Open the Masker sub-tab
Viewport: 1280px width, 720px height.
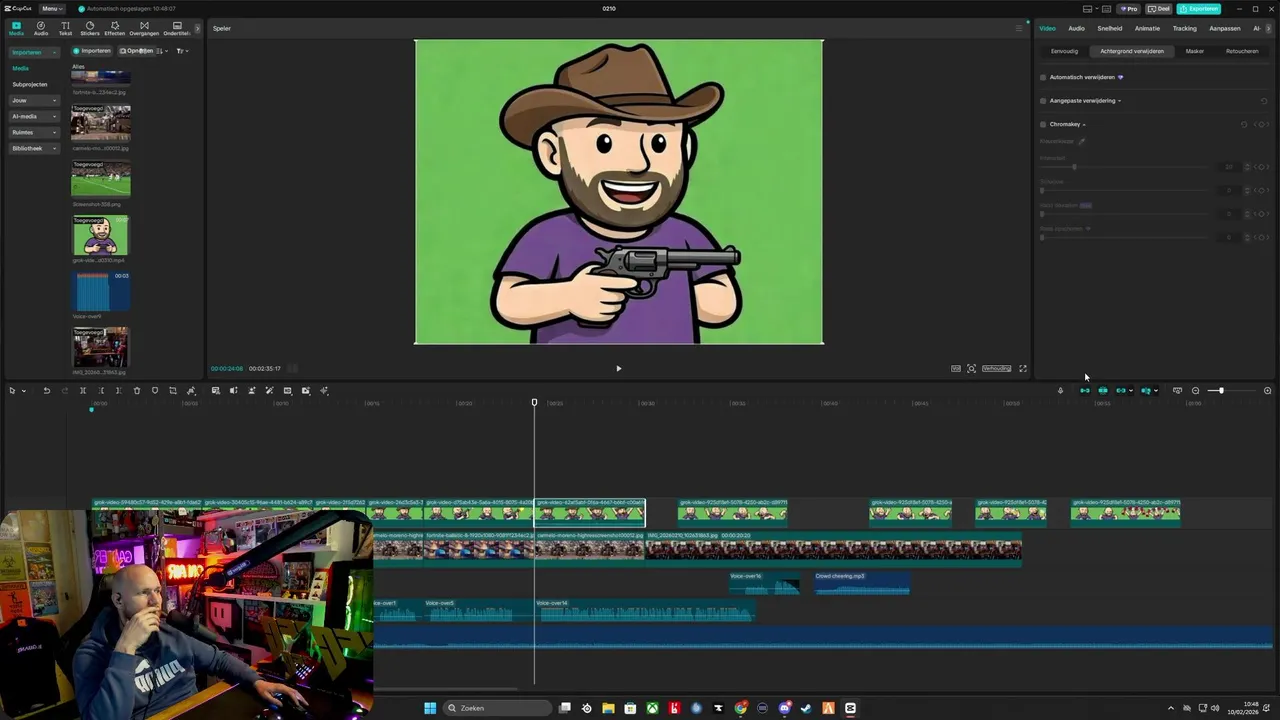point(1195,51)
